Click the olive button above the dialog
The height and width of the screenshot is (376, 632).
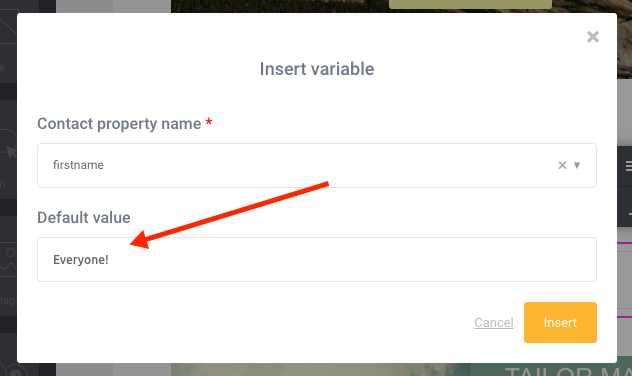pos(470,4)
